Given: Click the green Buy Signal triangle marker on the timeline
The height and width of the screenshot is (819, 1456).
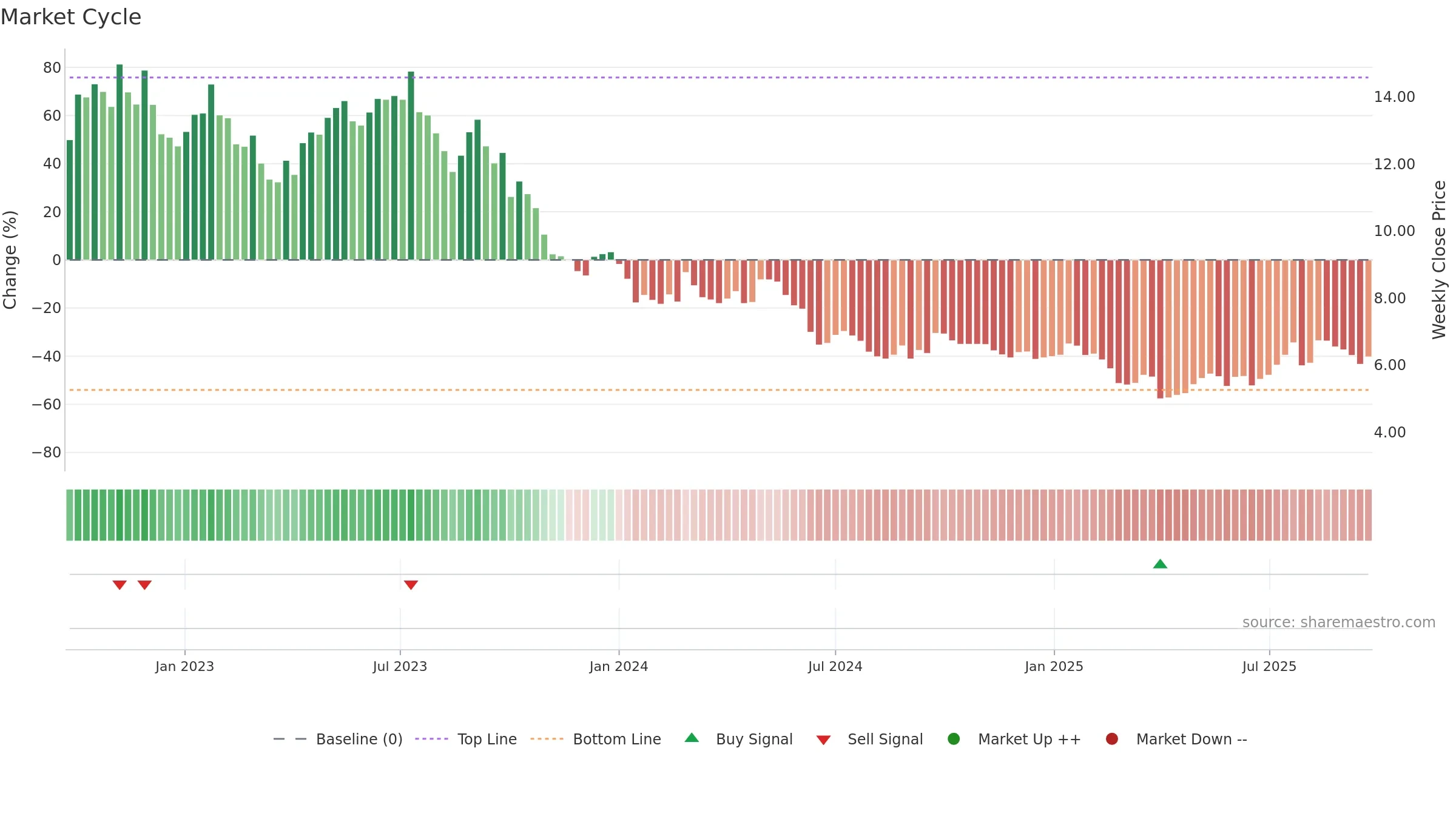Looking at the screenshot, I should [1160, 564].
